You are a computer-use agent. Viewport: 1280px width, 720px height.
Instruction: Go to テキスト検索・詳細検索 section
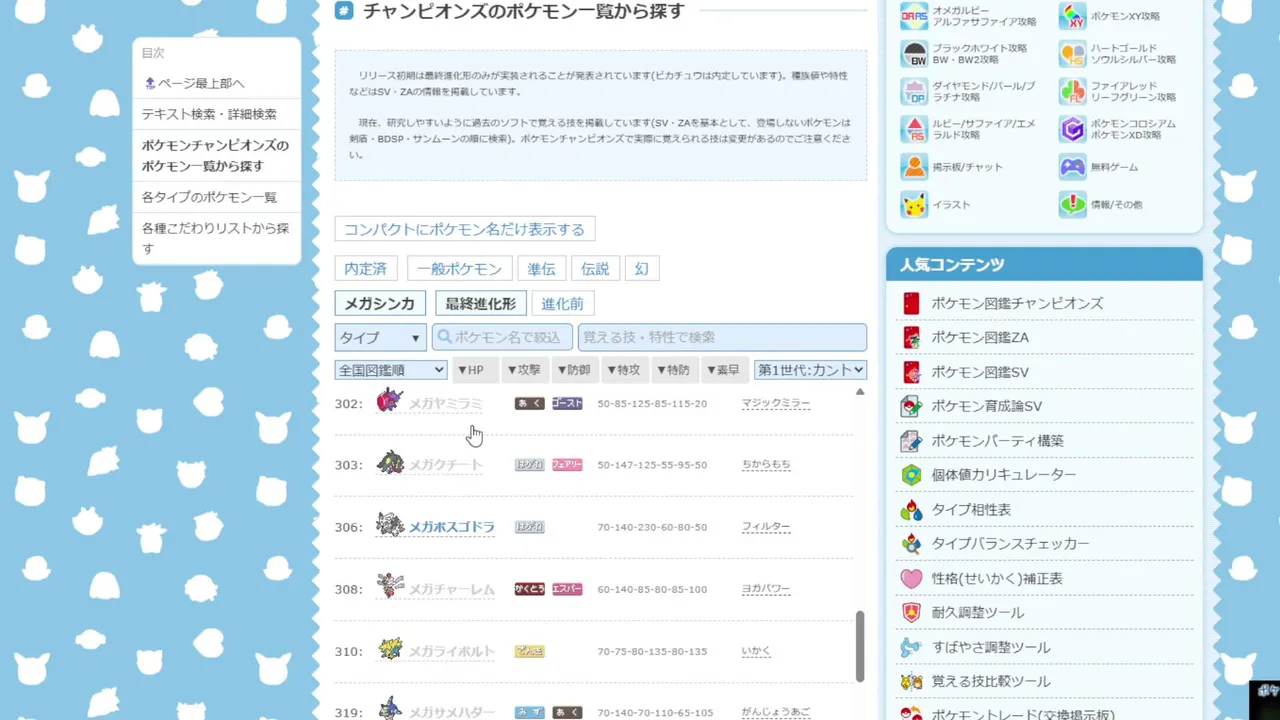coord(209,114)
